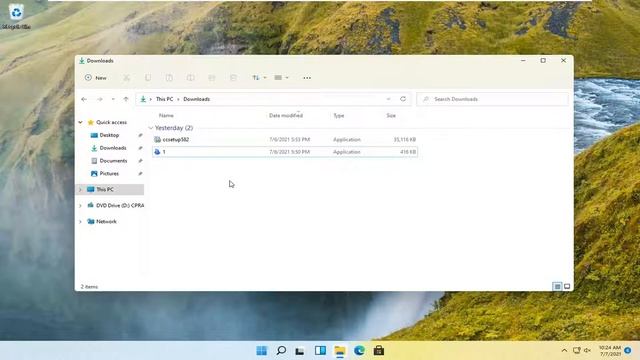Click the network tray icon
Screen dimensions: 640x360
point(576,351)
